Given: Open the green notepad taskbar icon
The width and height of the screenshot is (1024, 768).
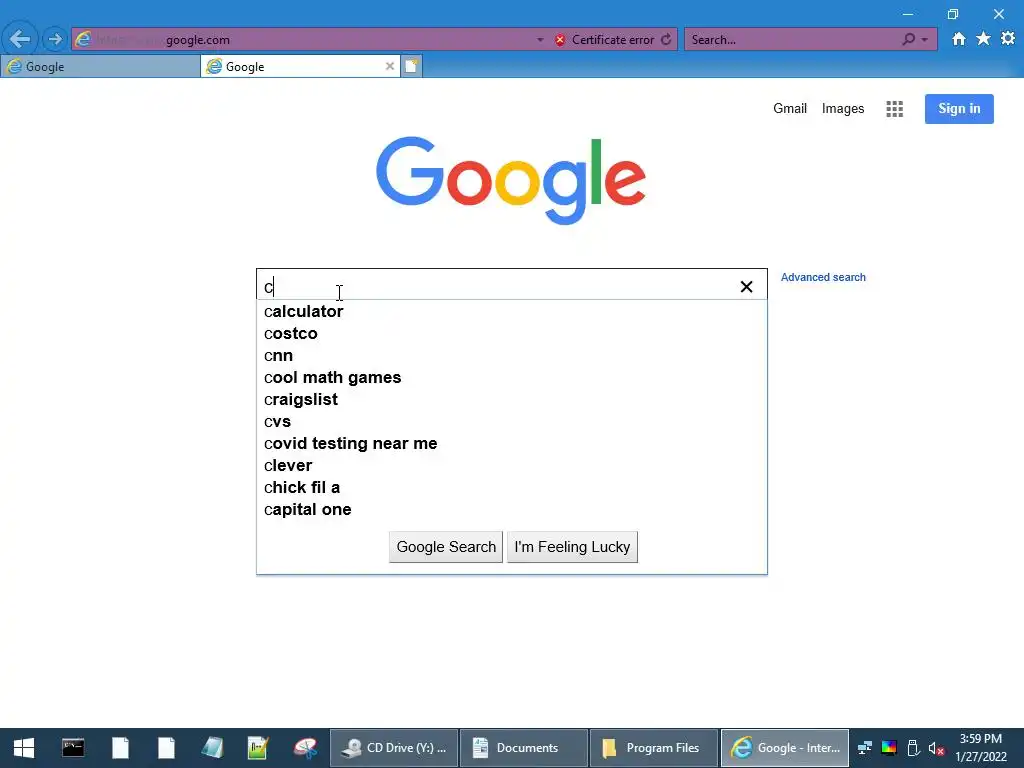Looking at the screenshot, I should pyautogui.click(x=258, y=748).
